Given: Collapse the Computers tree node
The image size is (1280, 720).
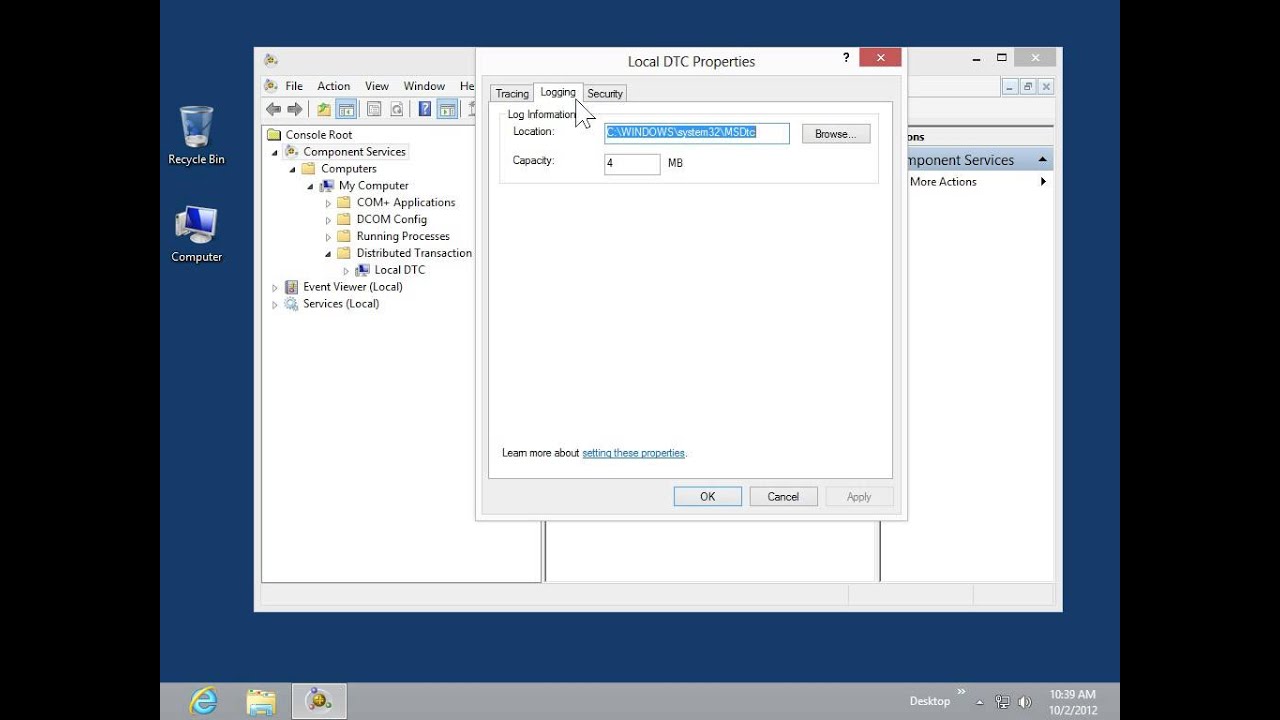Looking at the screenshot, I should click(292, 169).
